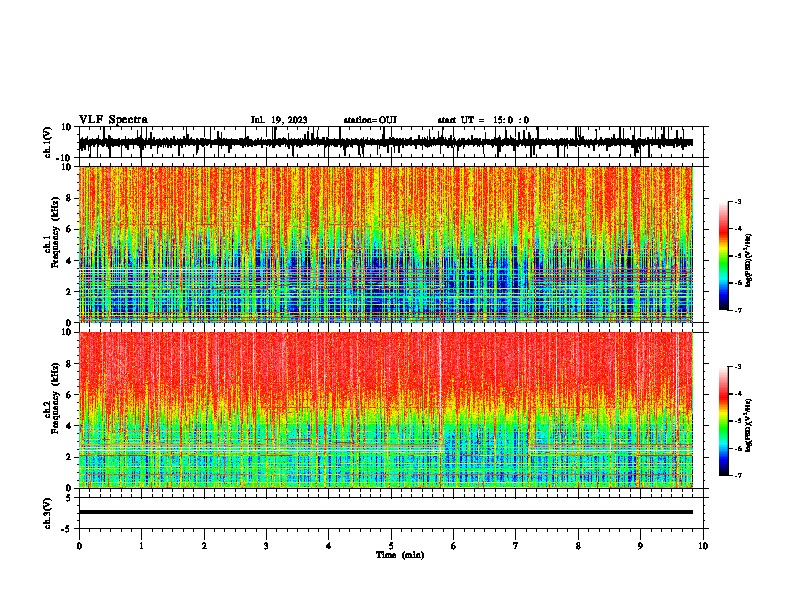Click the "-7" tick on ch.2 colorbar

[738, 475]
